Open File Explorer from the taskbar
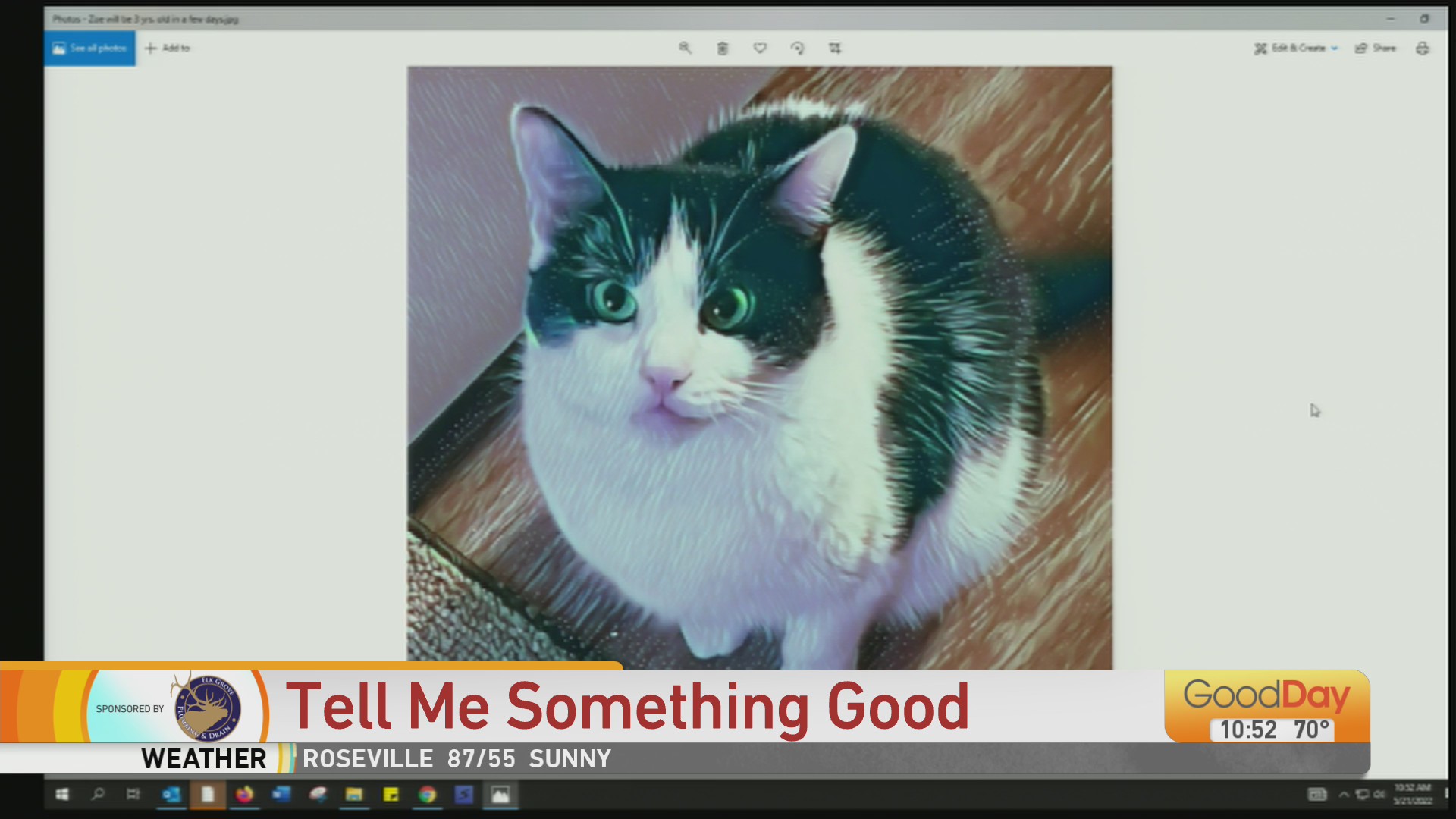 pyautogui.click(x=354, y=794)
